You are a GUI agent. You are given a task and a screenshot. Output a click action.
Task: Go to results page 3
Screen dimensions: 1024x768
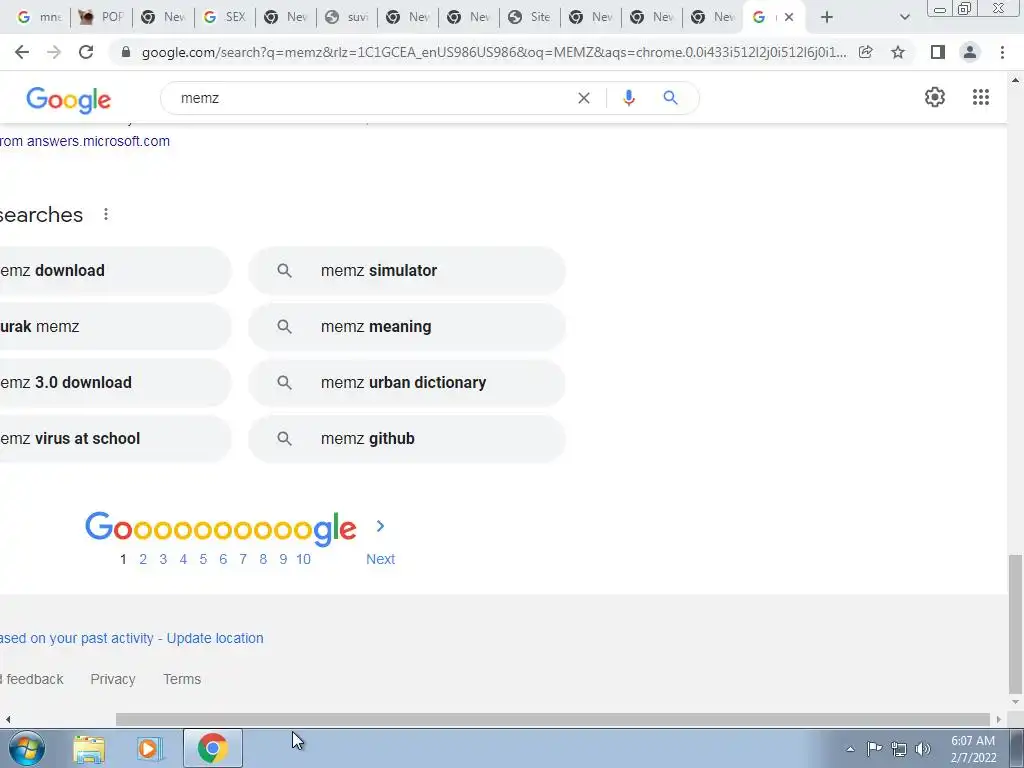[163, 559]
